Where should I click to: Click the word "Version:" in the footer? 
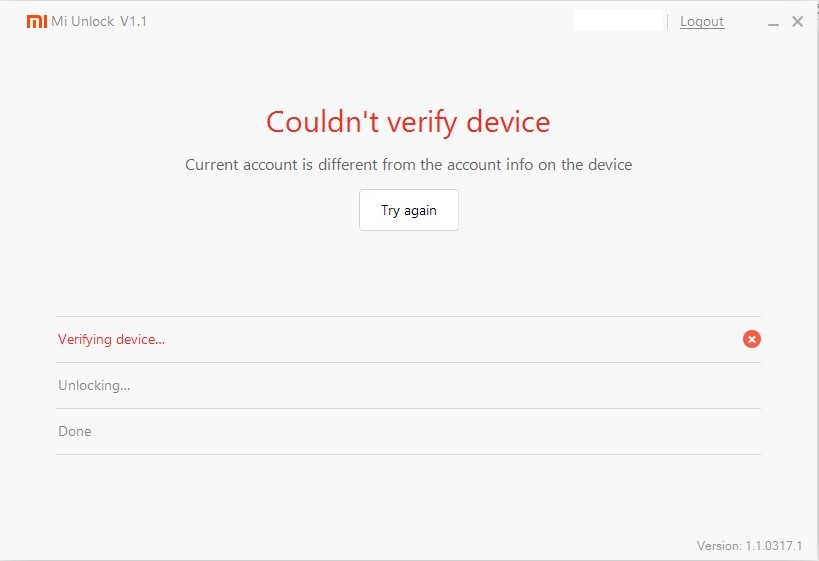tap(720, 546)
